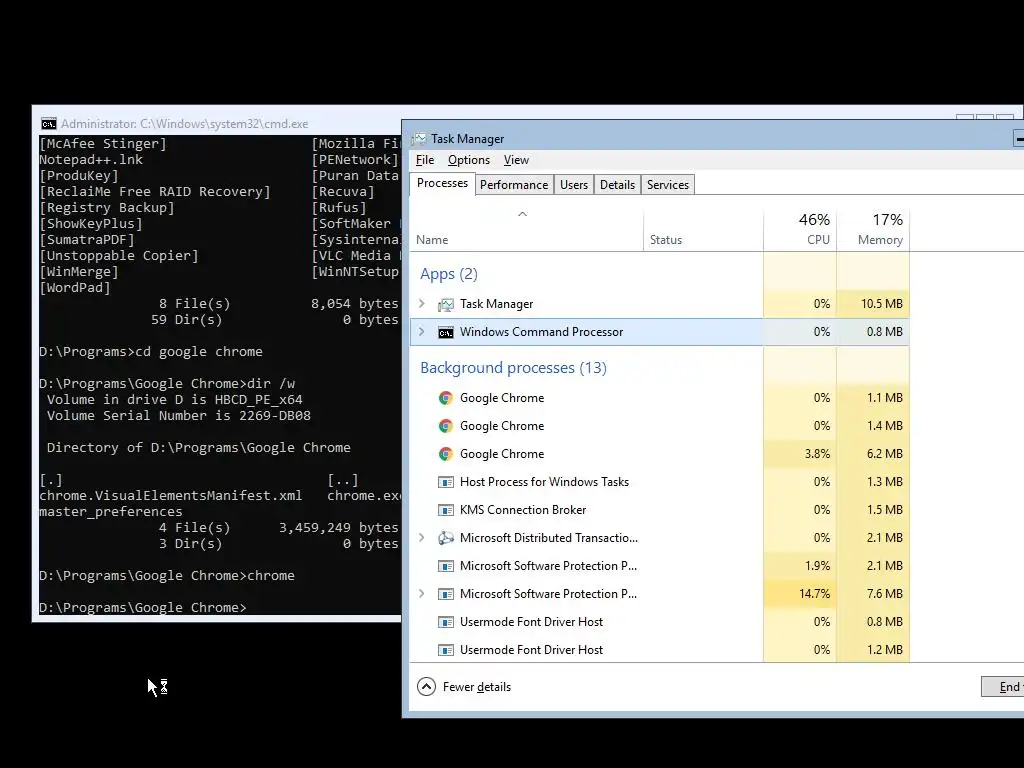Select the Task Manager process row
Screen dimensions: 1024x768
660,304
